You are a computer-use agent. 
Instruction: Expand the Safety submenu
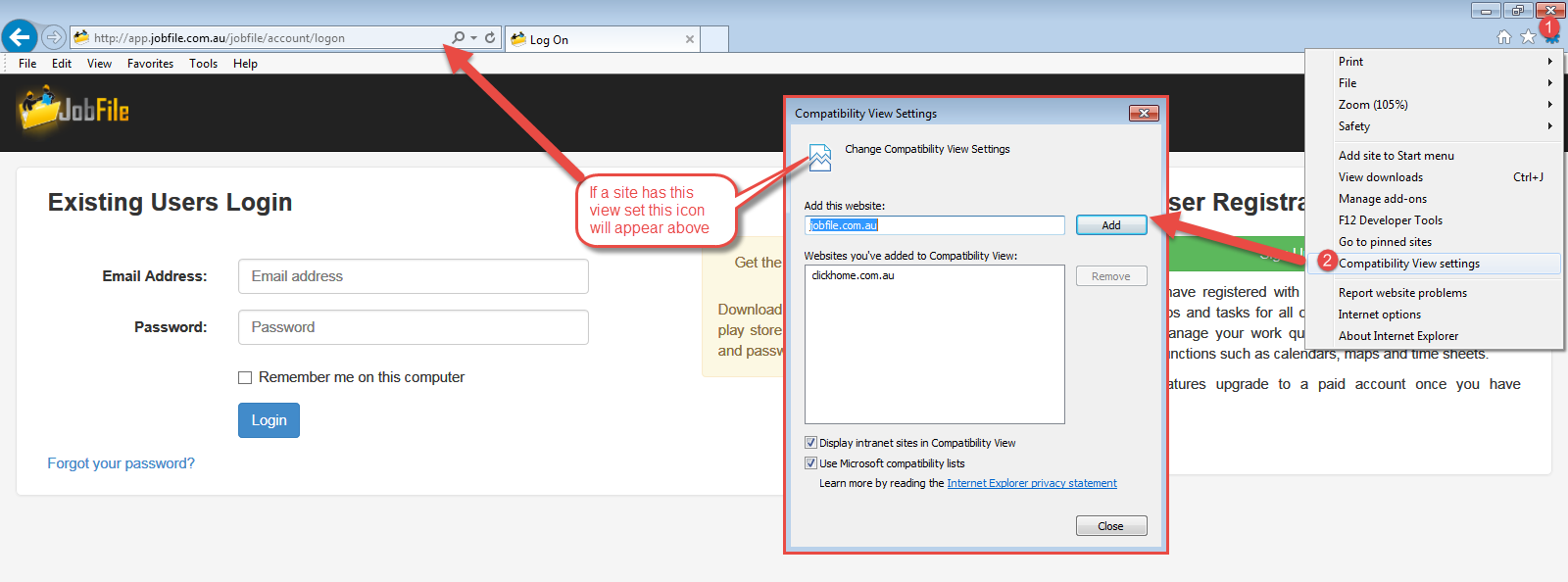click(1435, 126)
